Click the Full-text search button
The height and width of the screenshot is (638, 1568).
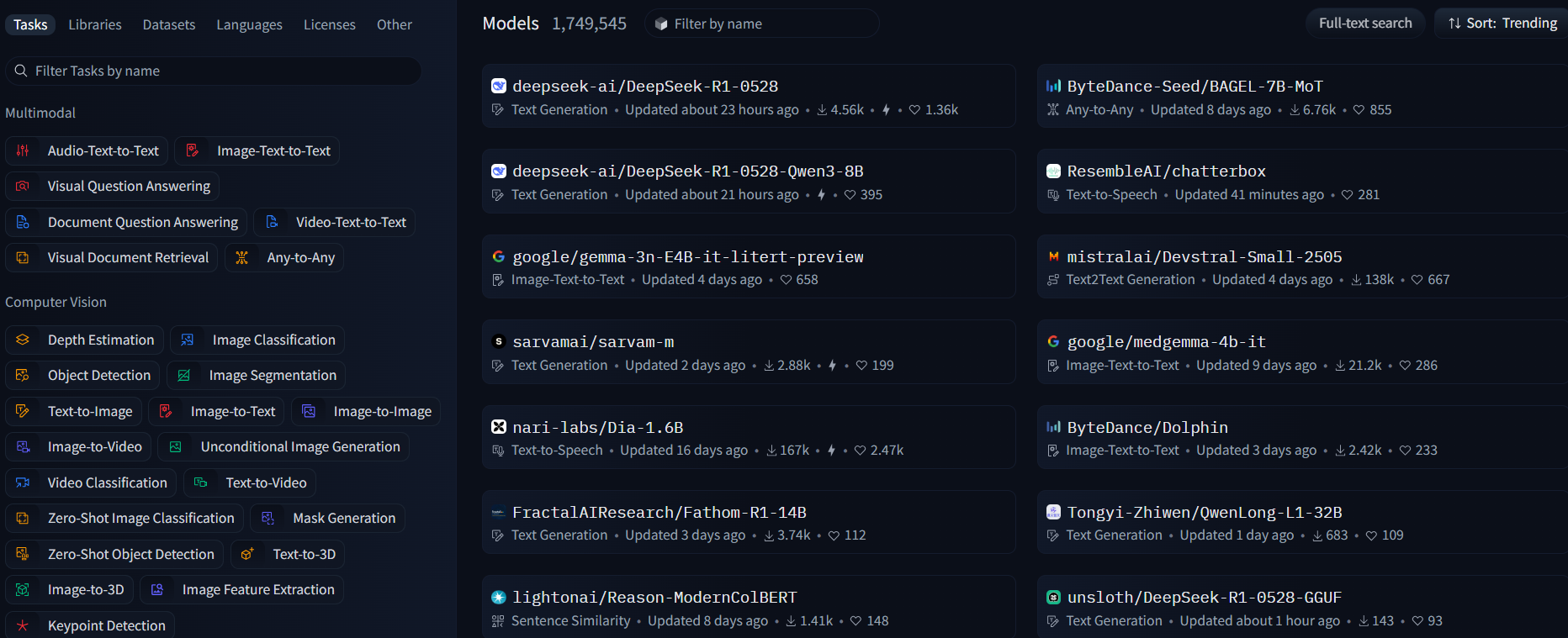[1365, 23]
